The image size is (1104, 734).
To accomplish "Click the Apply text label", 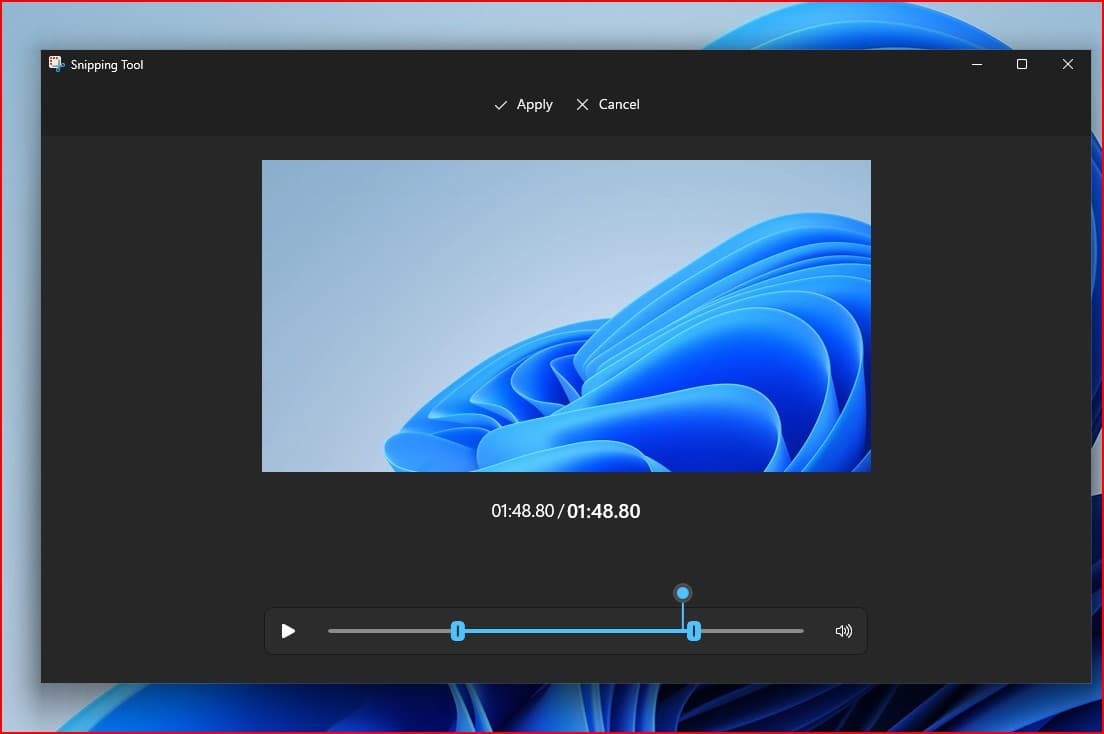I will 534,105.
